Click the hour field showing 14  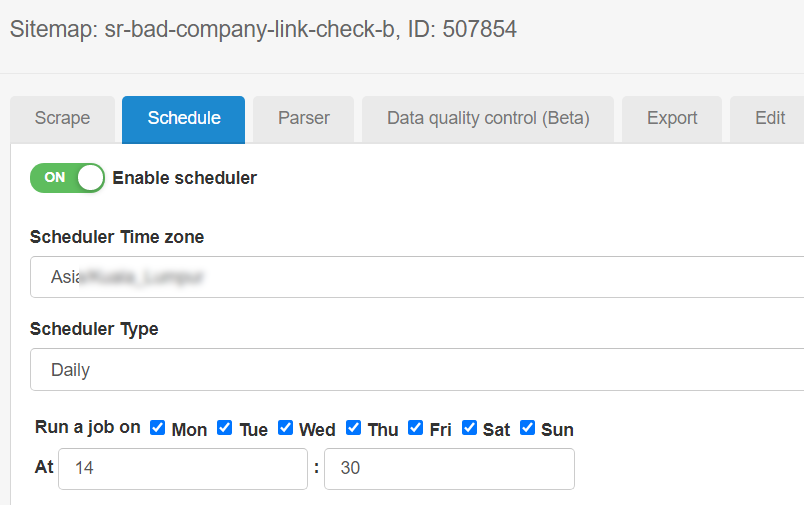[x=182, y=469]
